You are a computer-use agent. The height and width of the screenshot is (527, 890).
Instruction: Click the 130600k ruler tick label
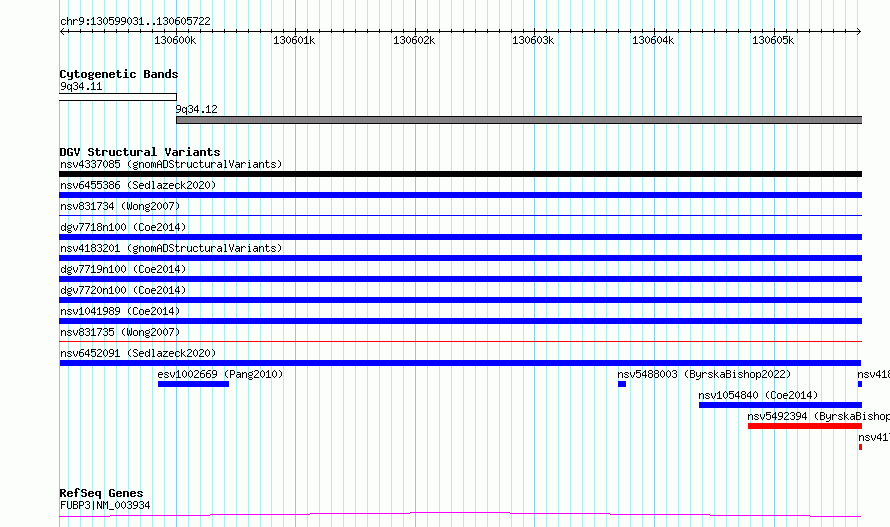point(175,40)
